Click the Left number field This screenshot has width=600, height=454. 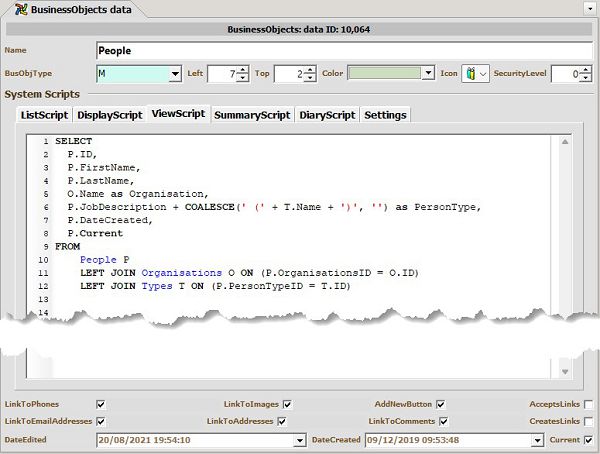[x=222, y=73]
